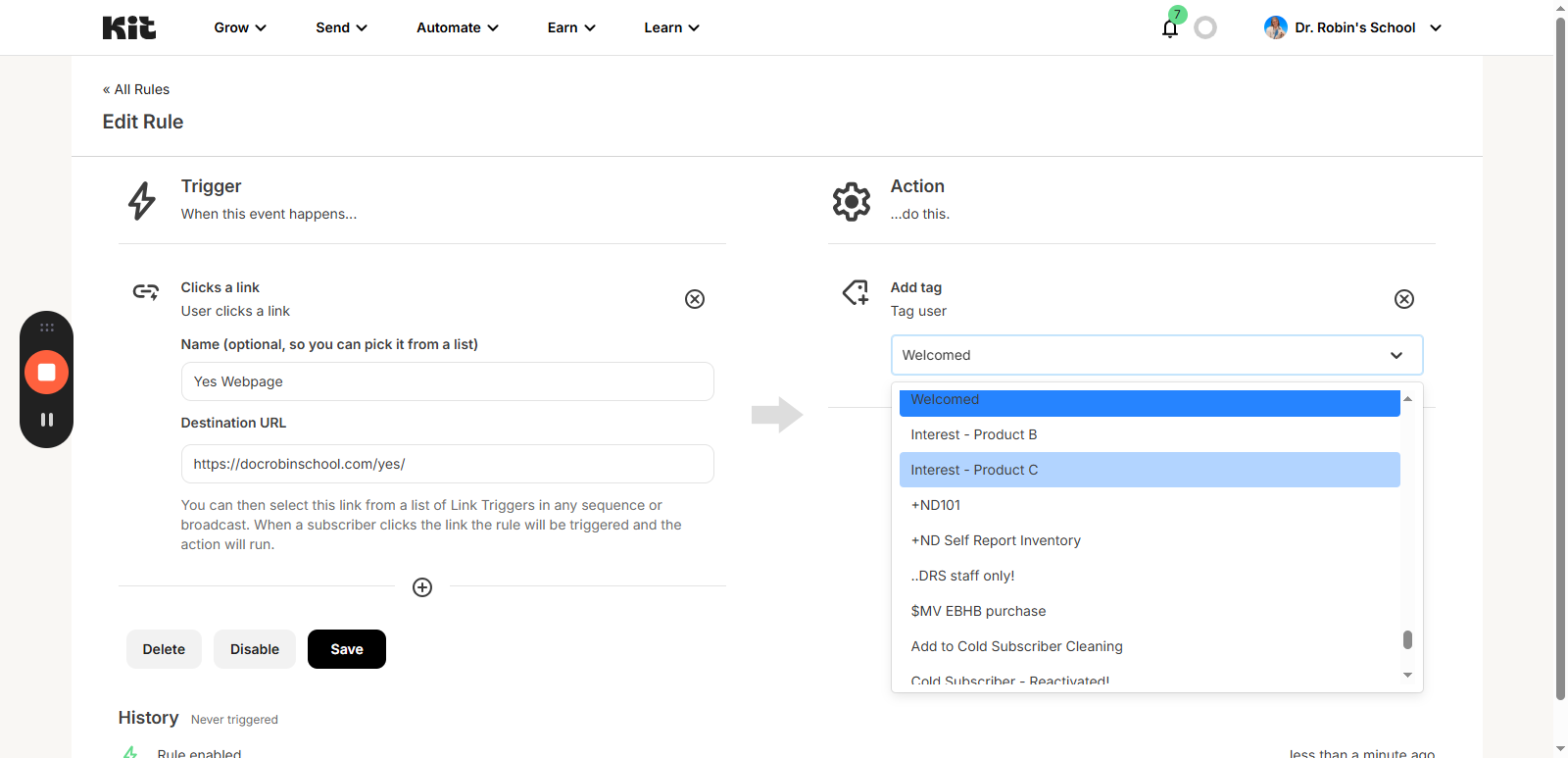Viewport: 1568px width, 758px height.
Task: Open the notifications bell
Action: point(1169,28)
